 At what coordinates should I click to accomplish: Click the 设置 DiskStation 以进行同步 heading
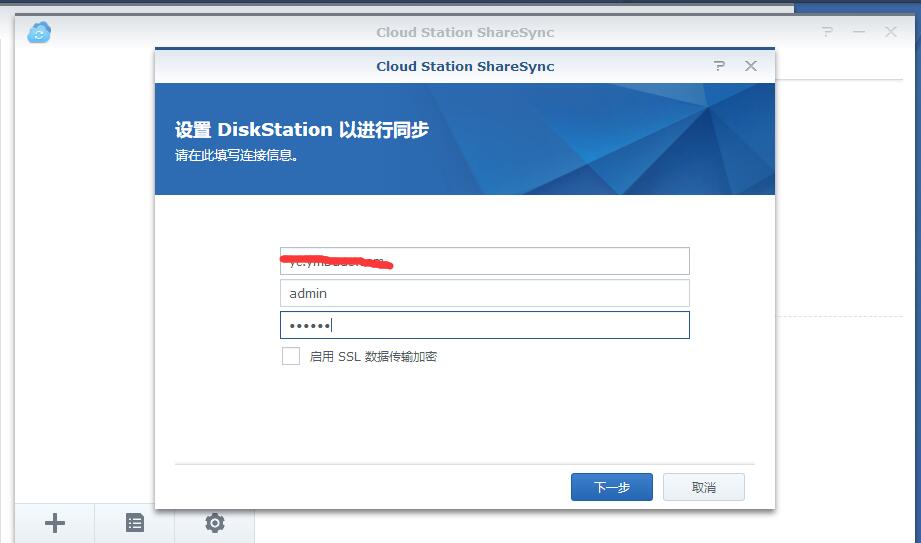[x=301, y=129]
